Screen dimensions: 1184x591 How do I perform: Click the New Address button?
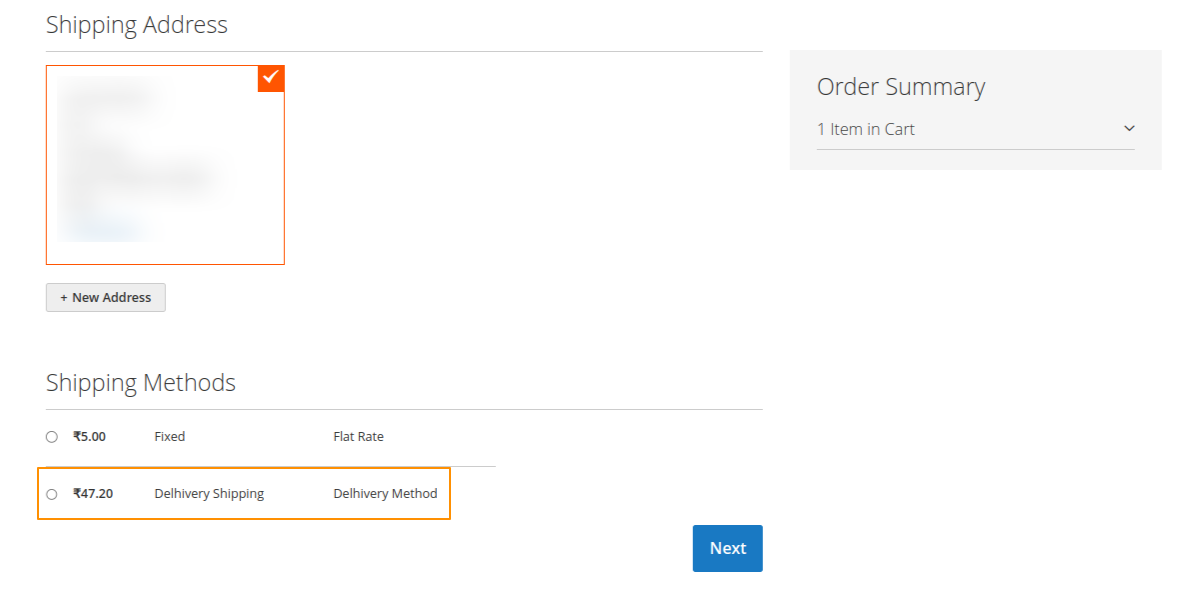coord(105,297)
